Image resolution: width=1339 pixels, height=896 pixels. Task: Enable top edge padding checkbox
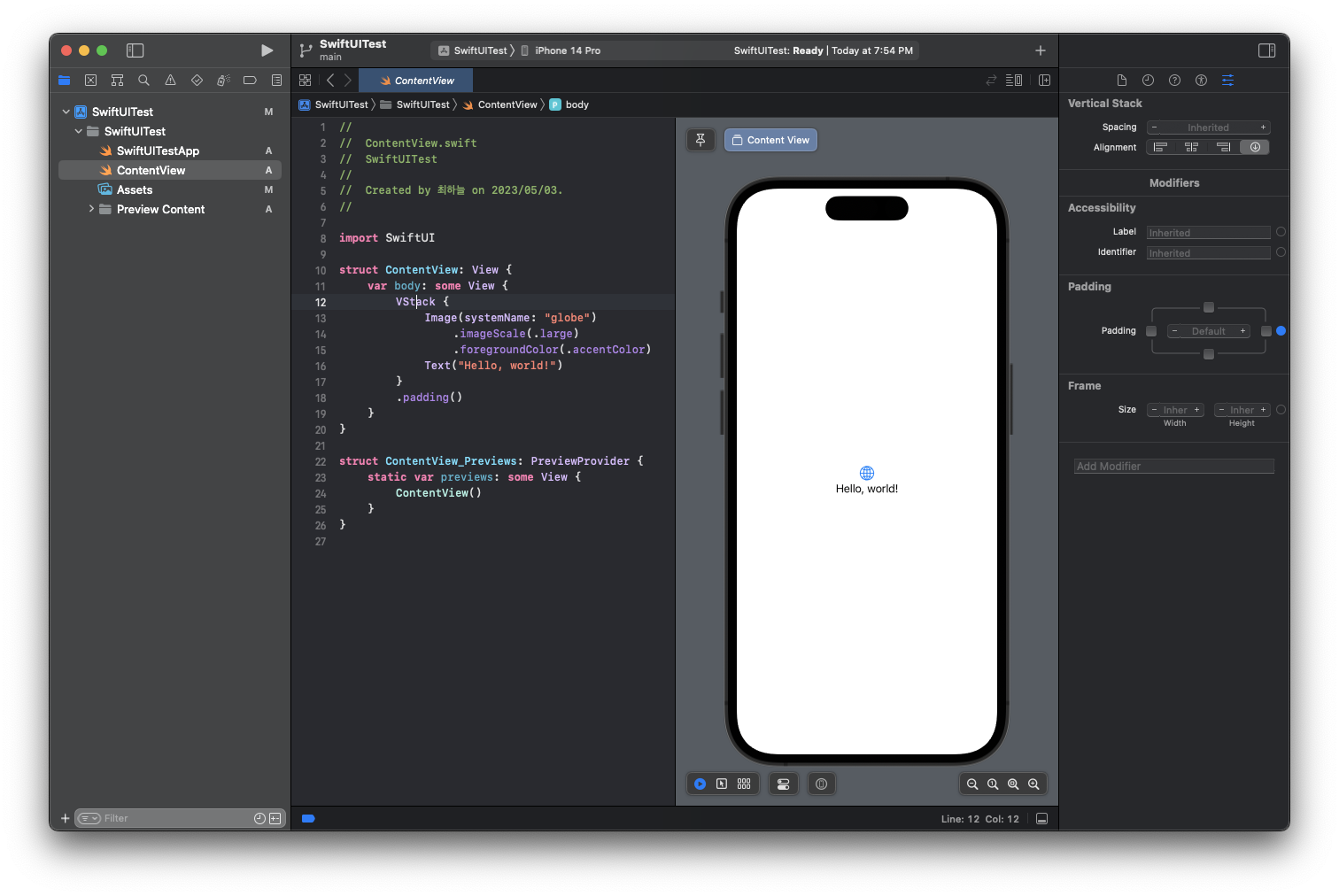[x=1208, y=307]
